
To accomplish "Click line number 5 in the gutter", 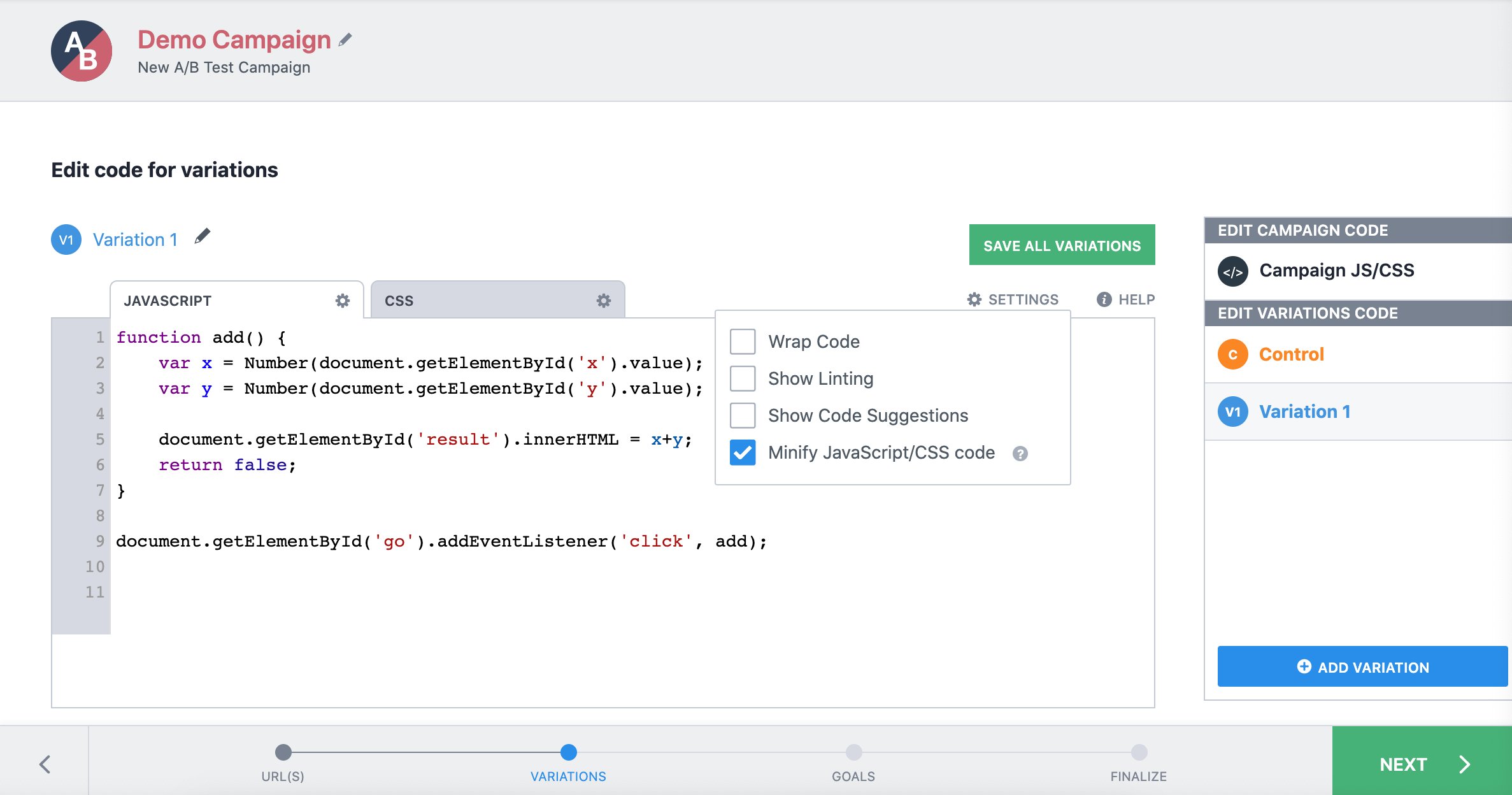I will click(100, 439).
